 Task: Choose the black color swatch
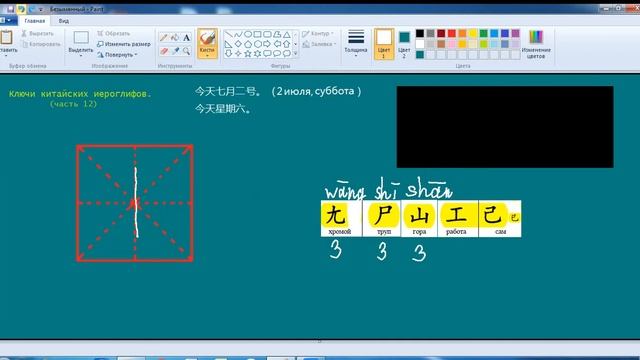tap(420, 33)
